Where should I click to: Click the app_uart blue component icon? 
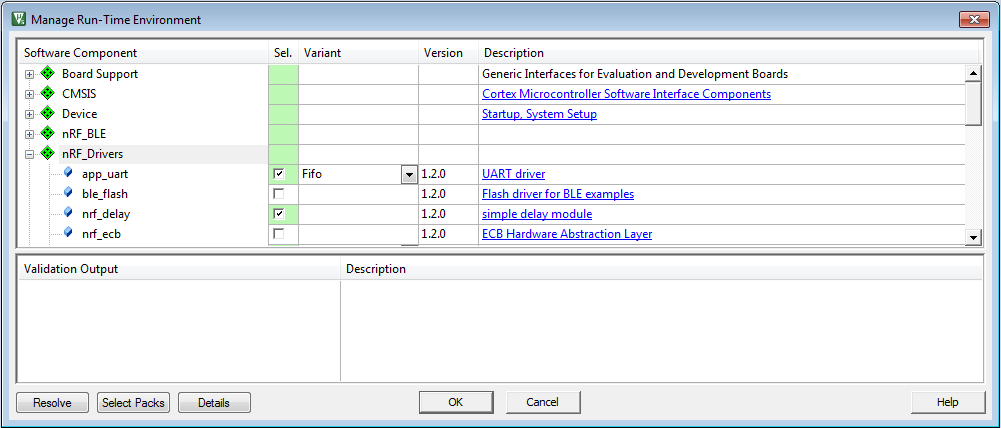tap(68, 173)
